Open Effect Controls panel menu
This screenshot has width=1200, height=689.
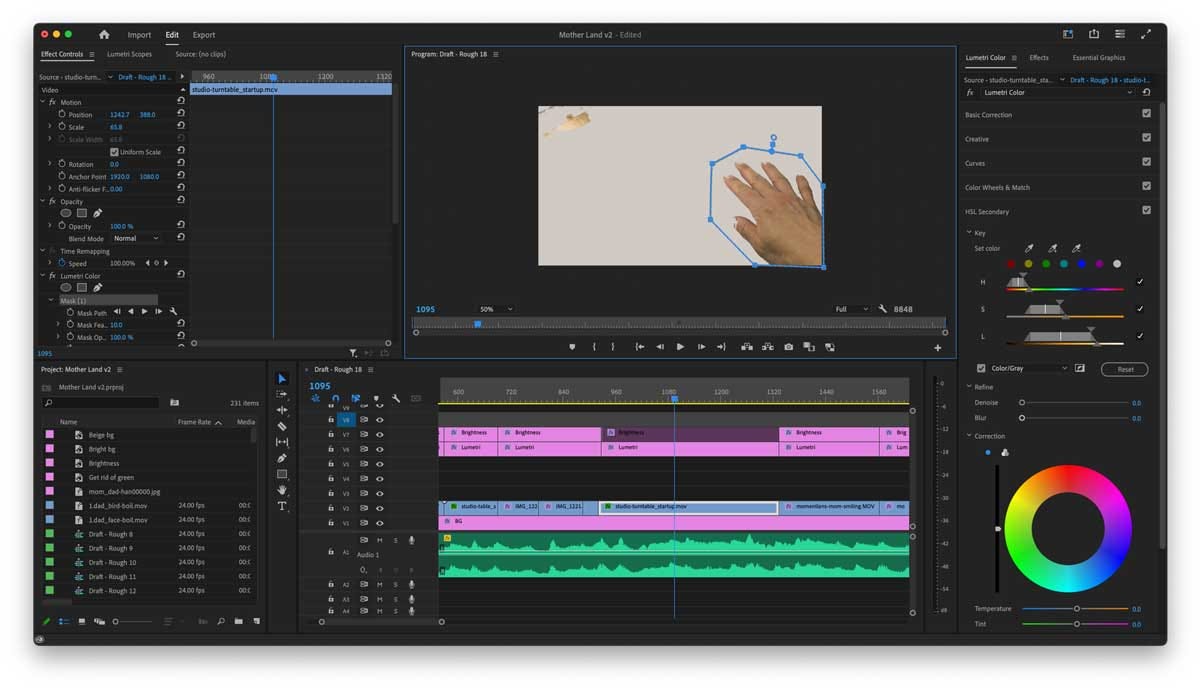92,54
